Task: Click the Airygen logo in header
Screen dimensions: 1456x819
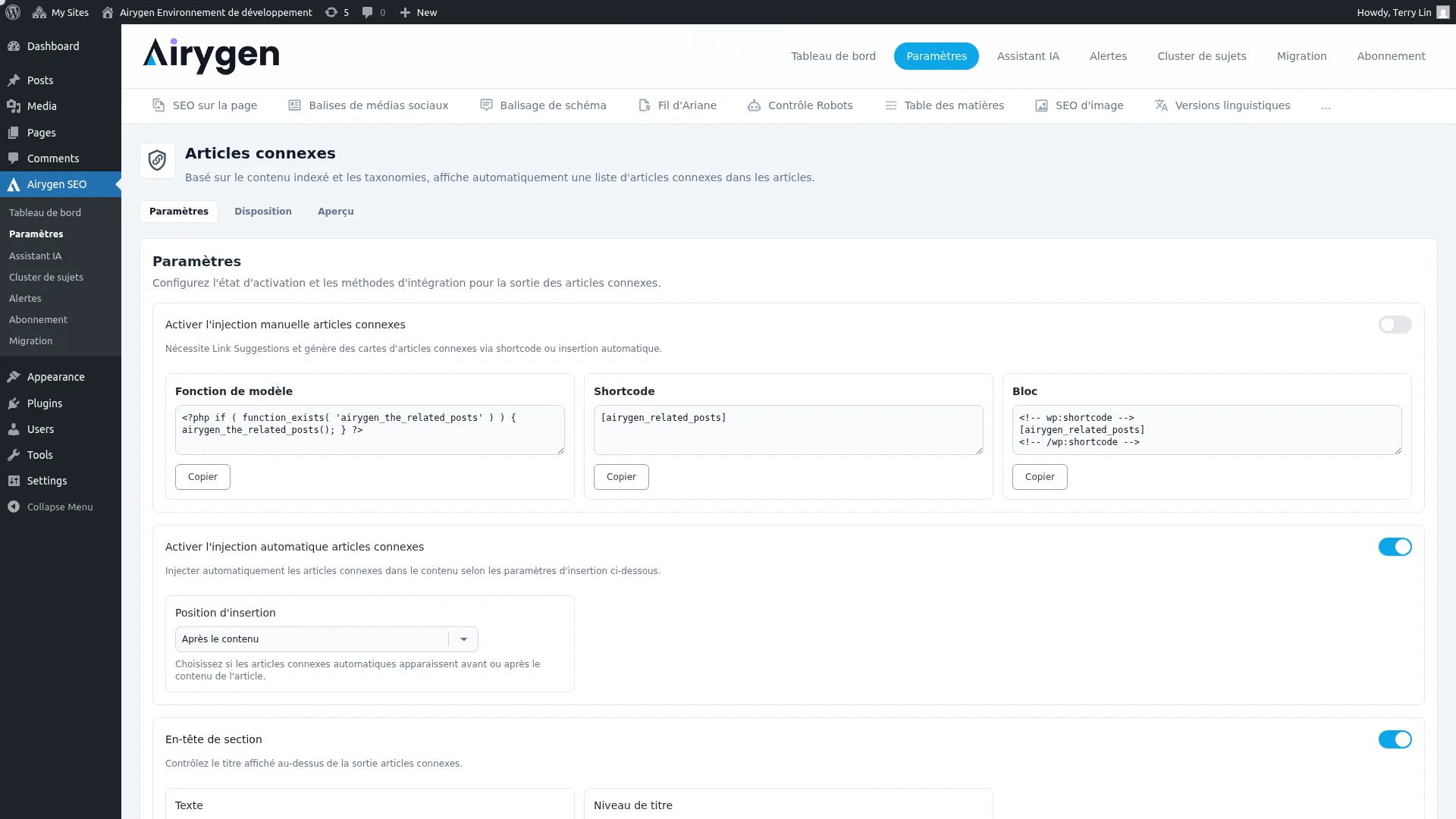Action: pyautogui.click(x=211, y=56)
